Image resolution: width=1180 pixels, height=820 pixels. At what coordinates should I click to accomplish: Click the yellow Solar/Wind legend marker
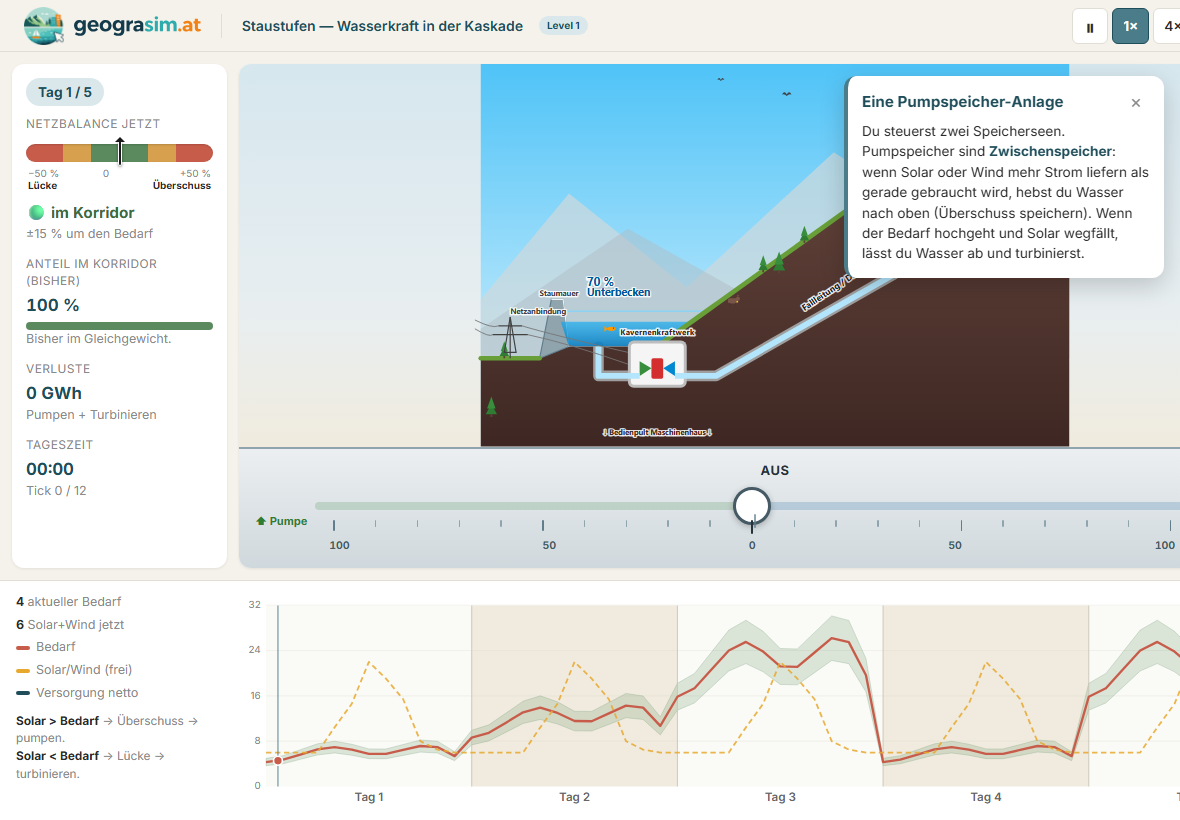(x=23, y=670)
